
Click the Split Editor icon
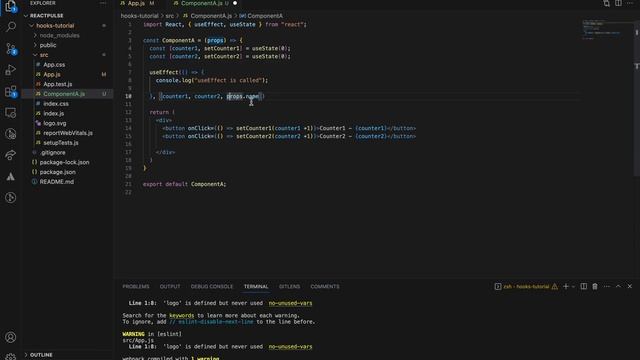click(x=618, y=3)
